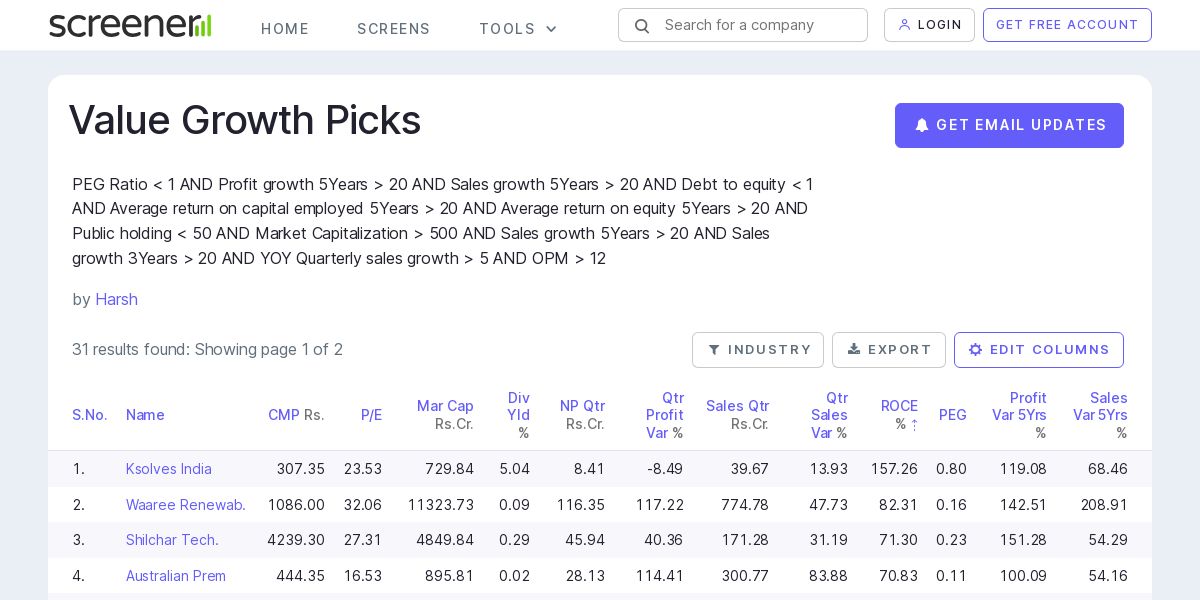The height and width of the screenshot is (600, 1200).
Task: Open the Waaree Renewab. company link
Action: pos(186,505)
